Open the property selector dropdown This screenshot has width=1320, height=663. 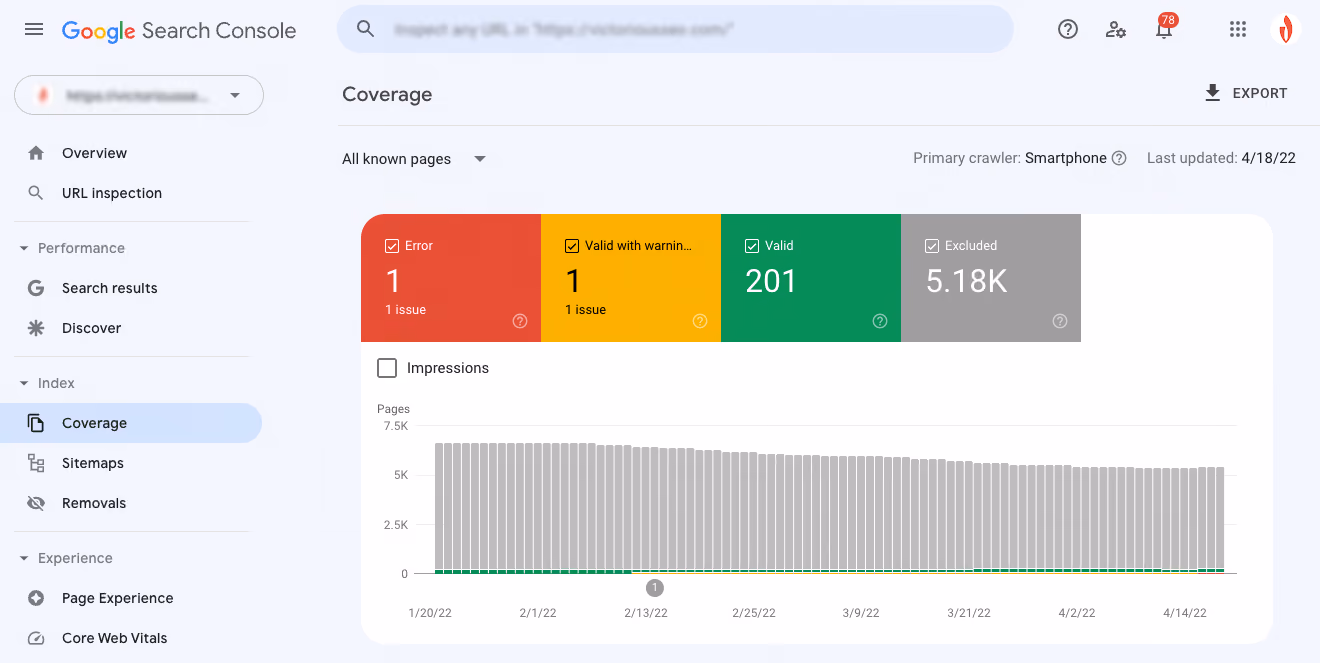point(139,95)
